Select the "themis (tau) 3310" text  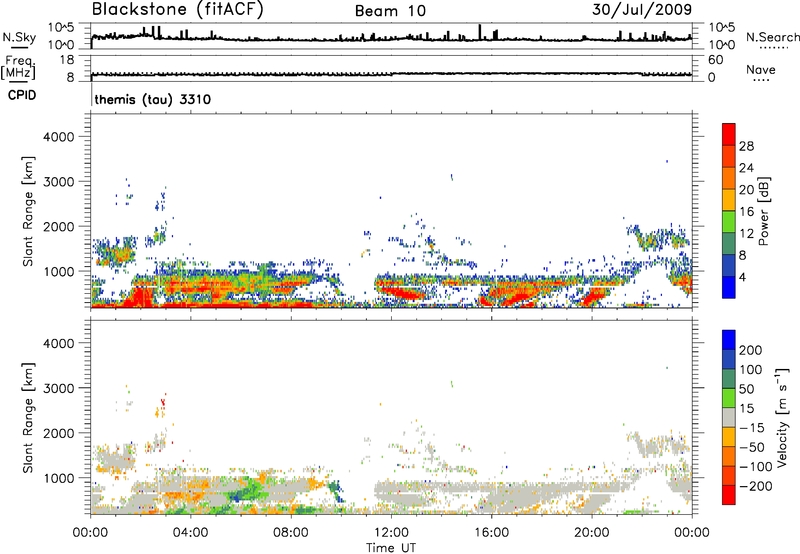(153, 99)
